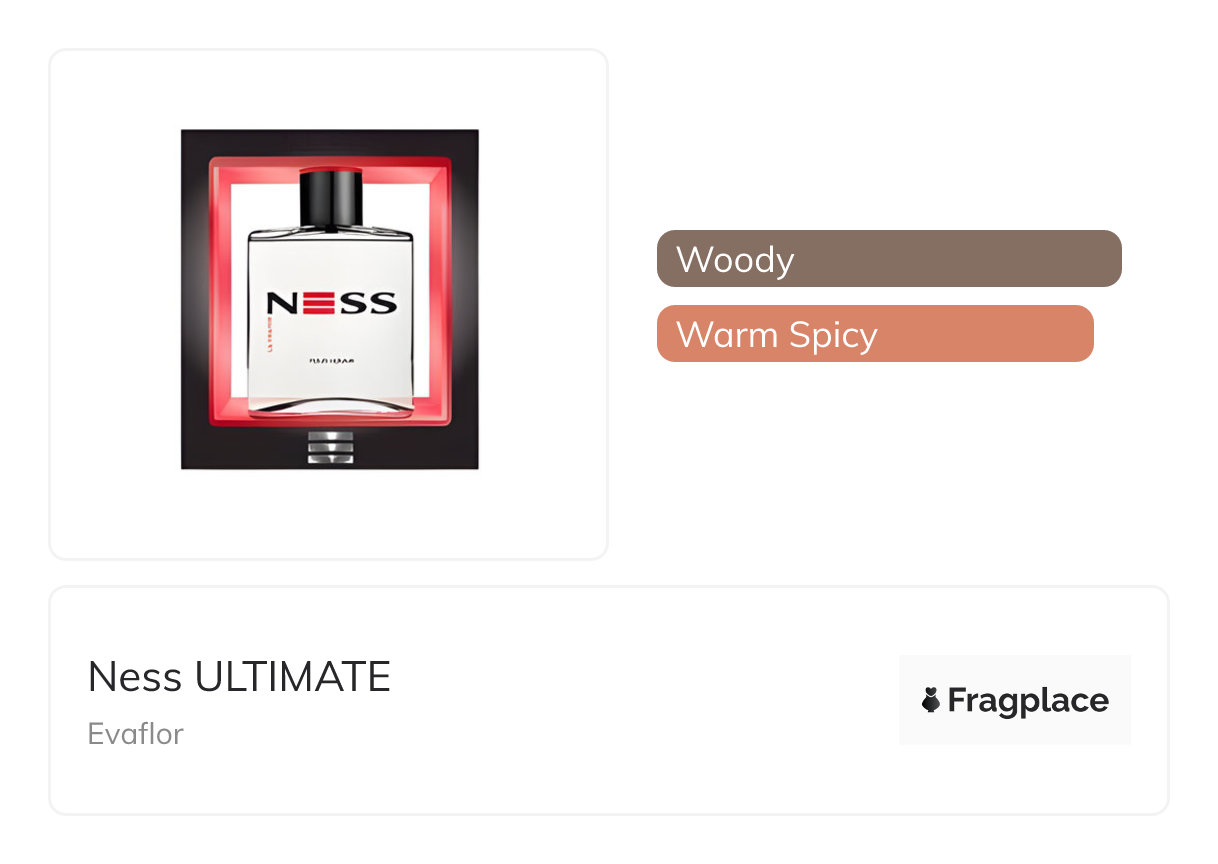Click the small black text beneath NESS logo
This screenshot has width=1218, height=864.
(x=331, y=359)
